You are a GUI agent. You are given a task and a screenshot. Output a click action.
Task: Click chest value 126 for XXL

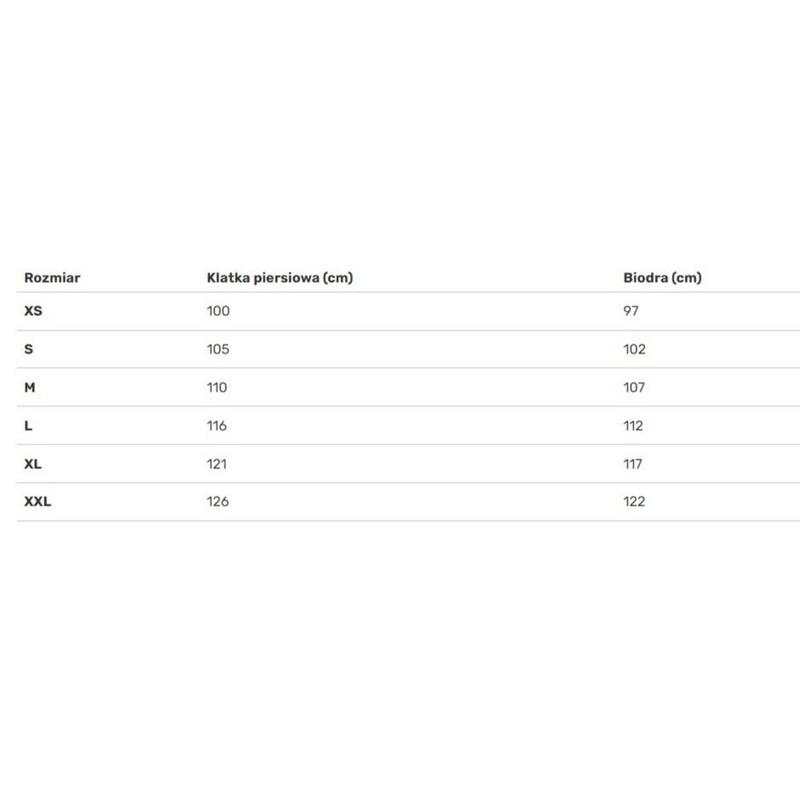[217, 502]
